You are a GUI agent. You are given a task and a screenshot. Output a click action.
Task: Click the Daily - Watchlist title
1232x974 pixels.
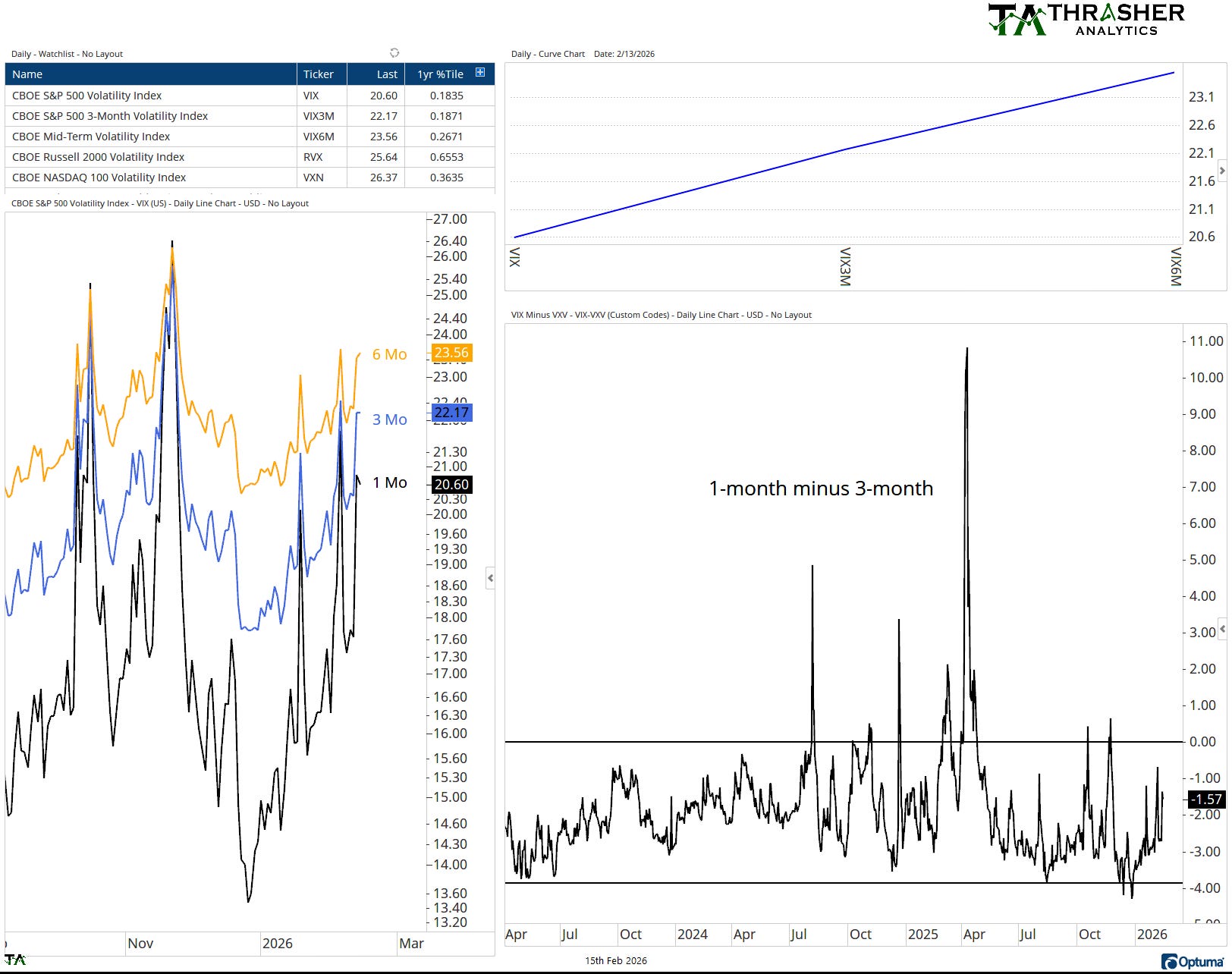coord(67,54)
